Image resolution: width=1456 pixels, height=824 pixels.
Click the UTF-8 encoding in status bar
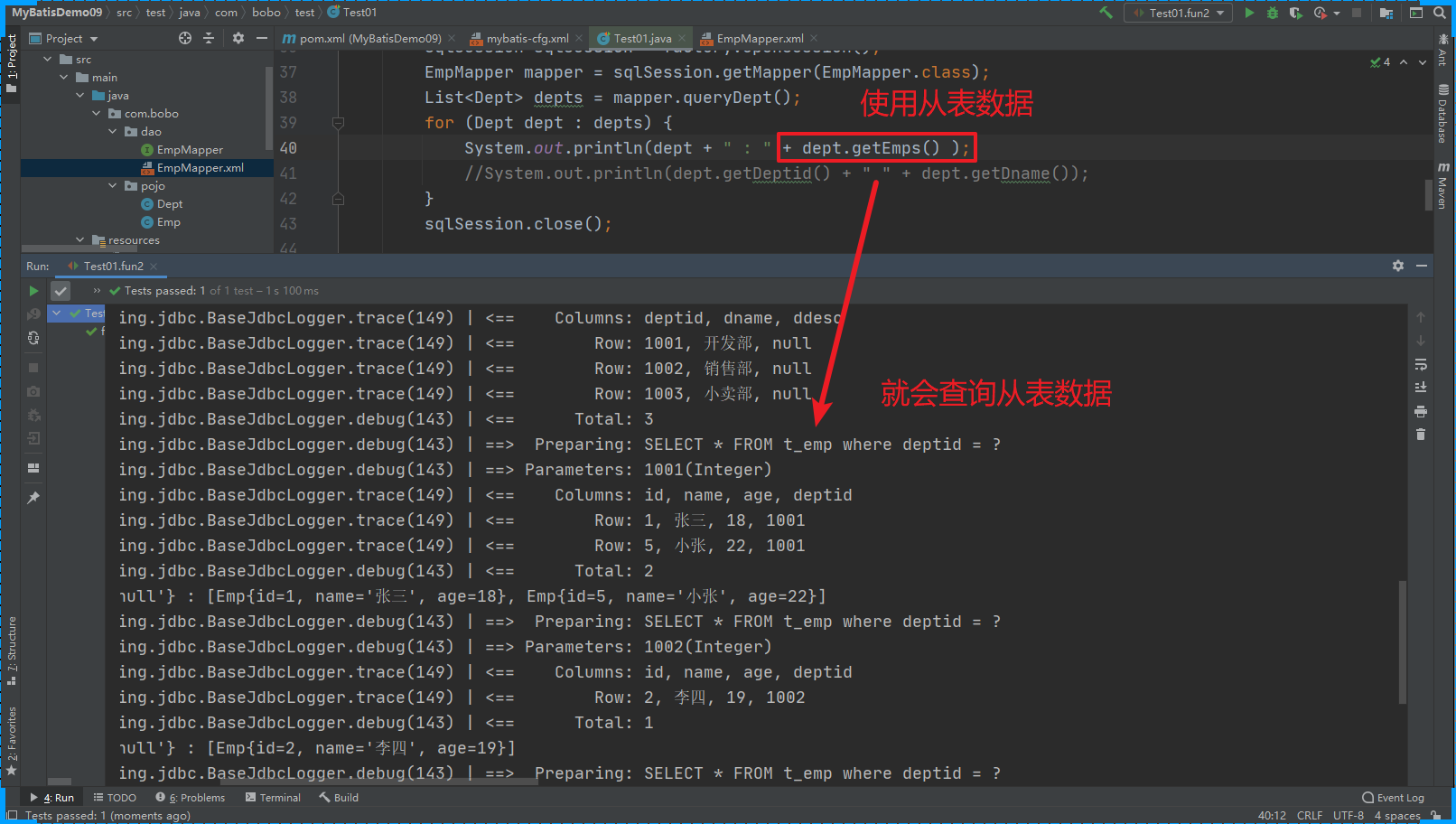point(1349,815)
